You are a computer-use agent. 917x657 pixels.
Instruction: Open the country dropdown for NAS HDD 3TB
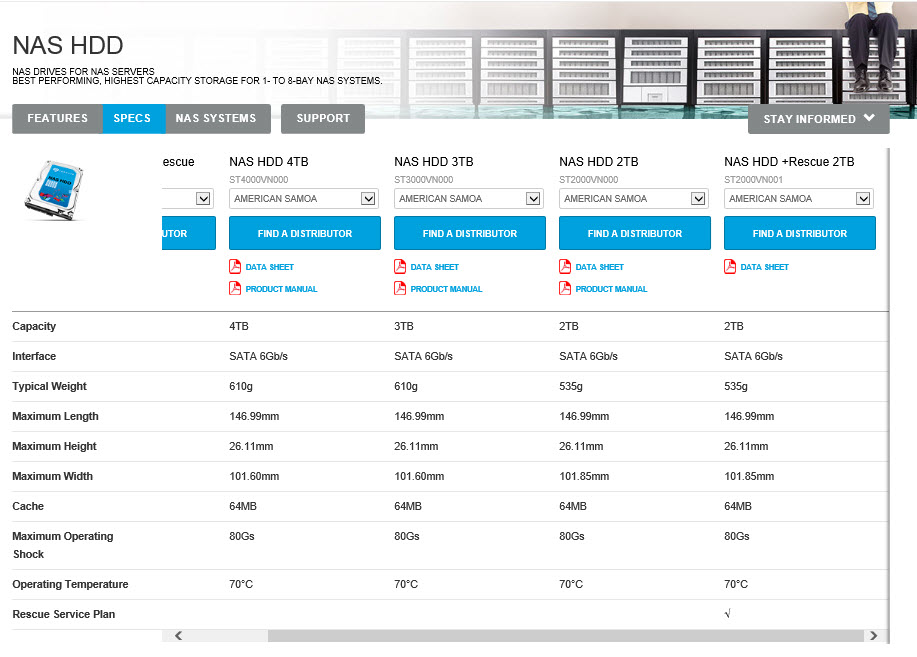coord(469,199)
